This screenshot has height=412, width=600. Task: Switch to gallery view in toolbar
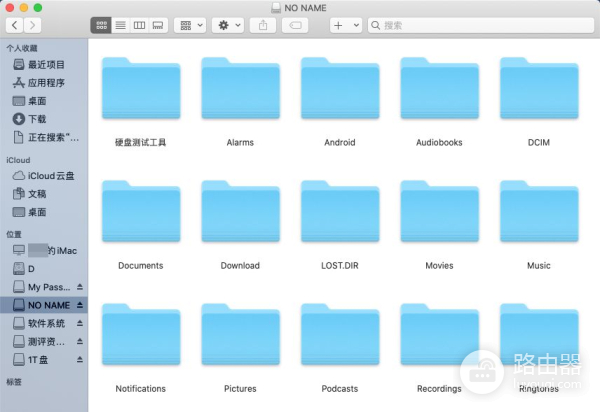pos(157,24)
